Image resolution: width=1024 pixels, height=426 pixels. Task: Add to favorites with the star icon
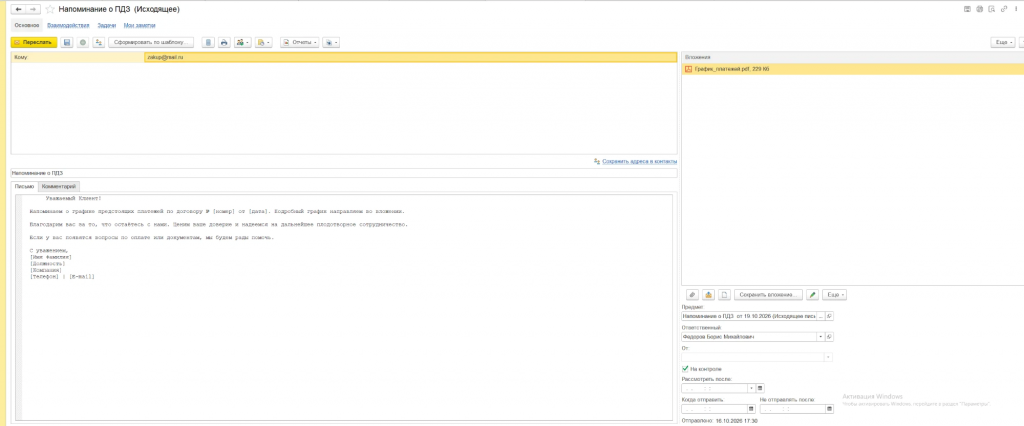(x=50, y=9)
